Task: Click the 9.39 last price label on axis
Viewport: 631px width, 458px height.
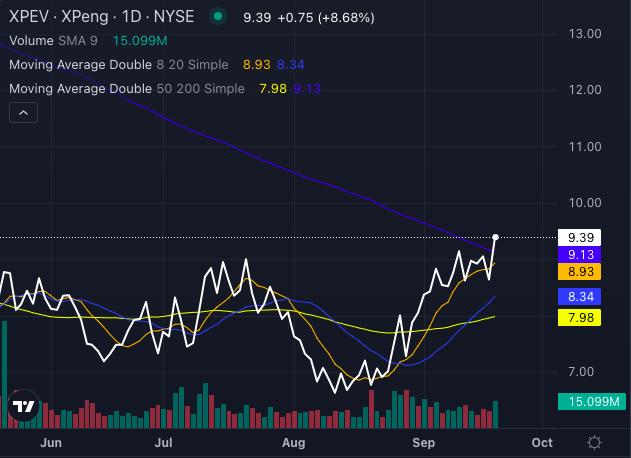Action: click(579, 237)
